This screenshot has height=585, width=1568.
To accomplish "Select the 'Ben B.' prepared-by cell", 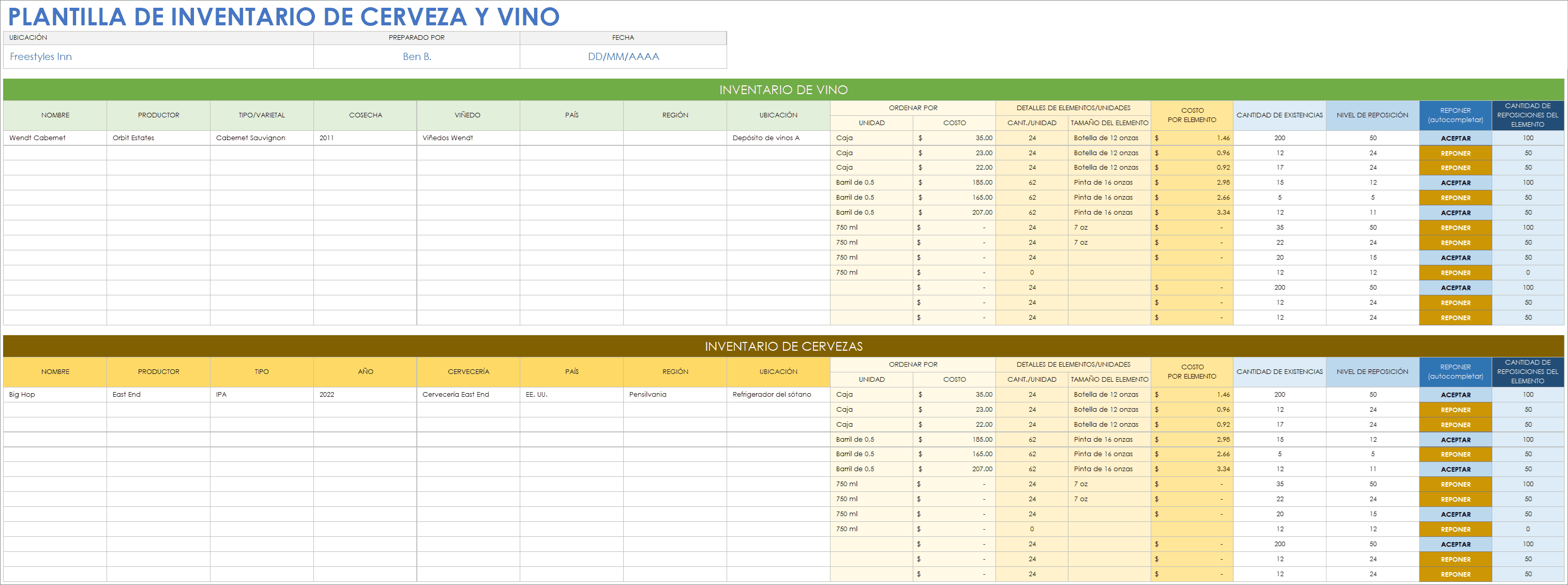I will [417, 56].
